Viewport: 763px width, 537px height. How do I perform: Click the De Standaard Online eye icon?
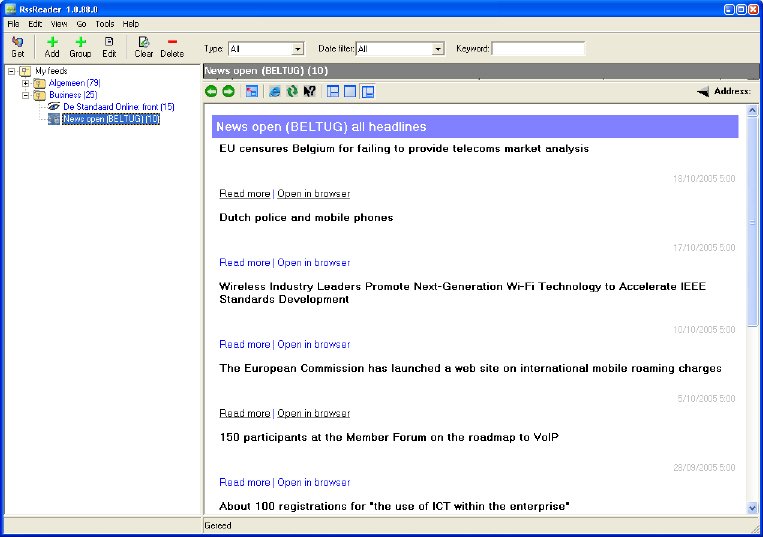pos(54,107)
